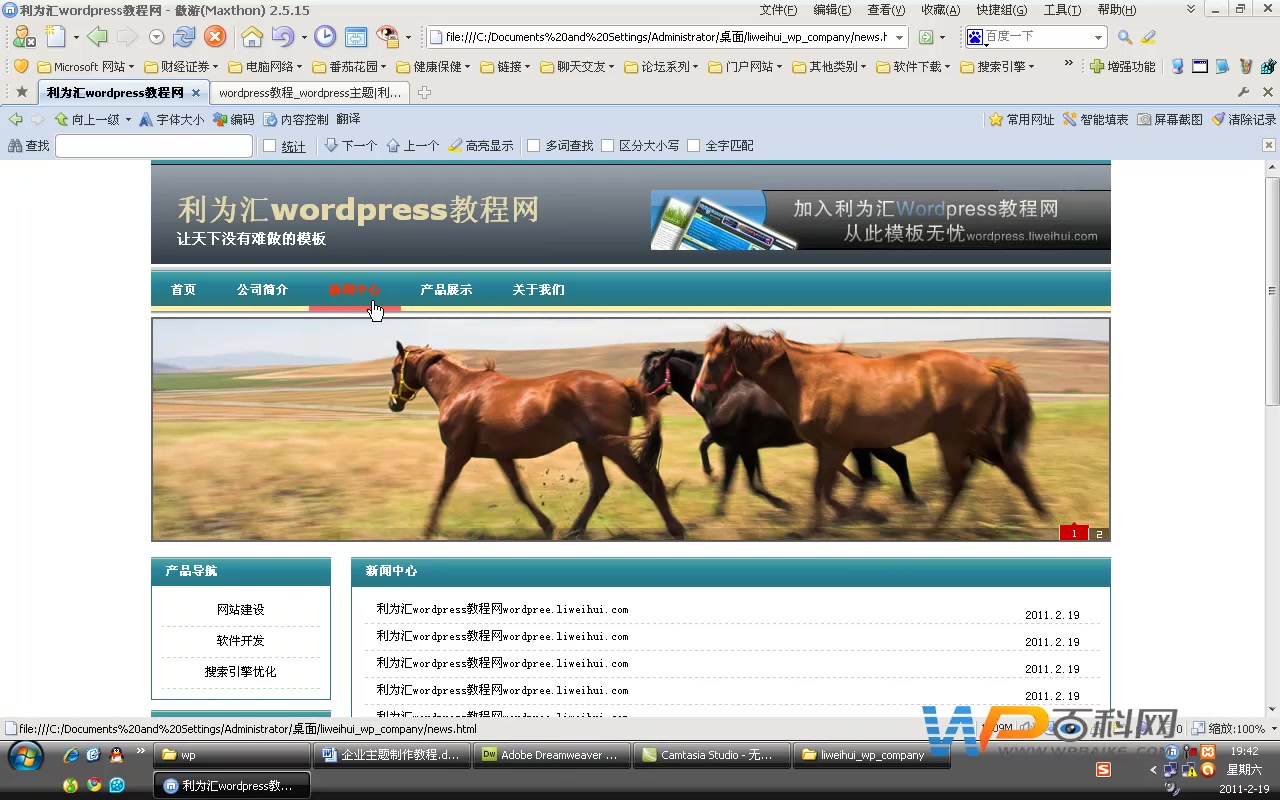This screenshot has width=1280, height=800.
Task: Open the 字体大小 font size dropdown
Action: [x=181, y=118]
